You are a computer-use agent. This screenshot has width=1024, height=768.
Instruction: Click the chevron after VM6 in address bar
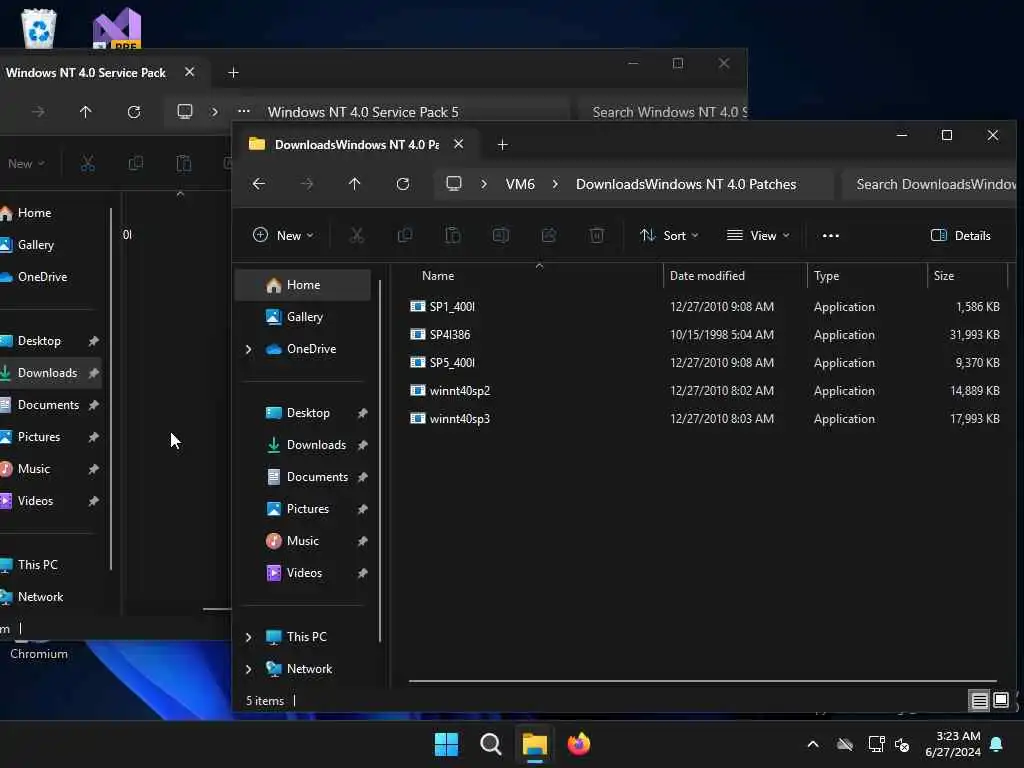(555, 184)
